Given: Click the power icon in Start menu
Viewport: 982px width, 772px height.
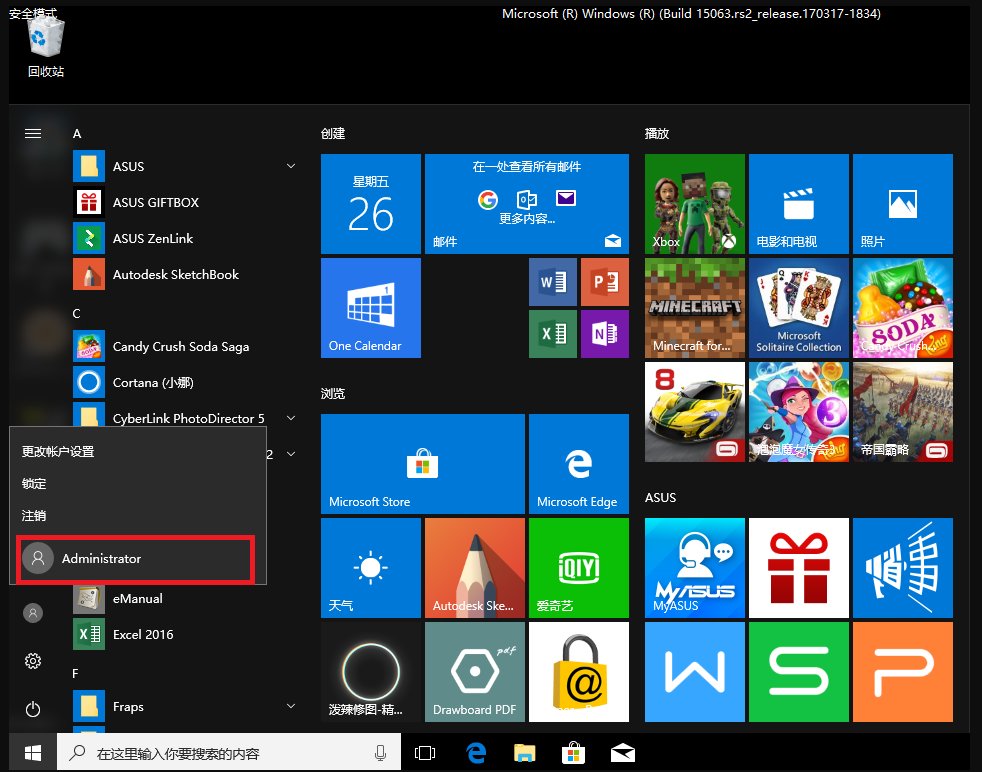Looking at the screenshot, I should point(33,709).
